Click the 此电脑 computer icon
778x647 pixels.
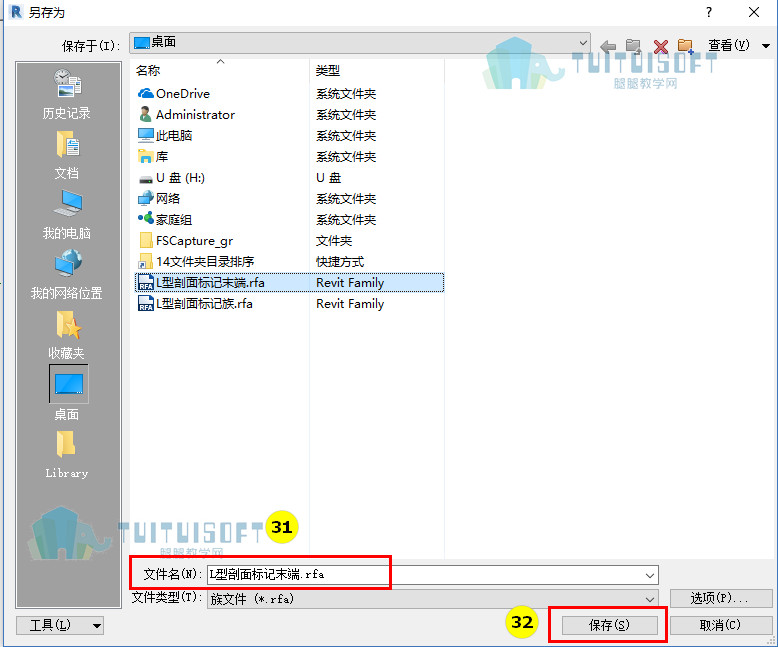145,135
